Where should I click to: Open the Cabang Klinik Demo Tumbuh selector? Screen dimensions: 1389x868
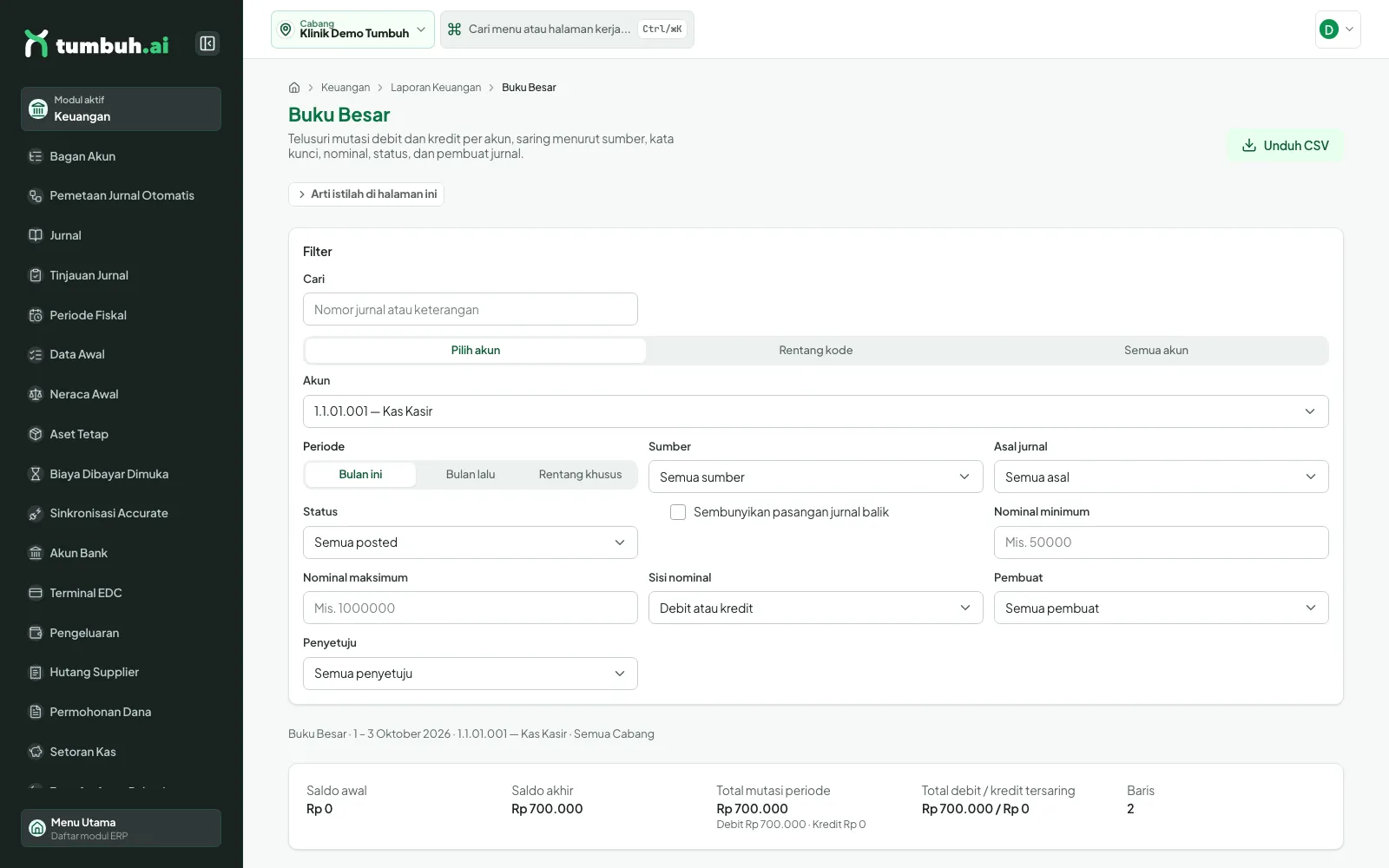click(x=352, y=30)
